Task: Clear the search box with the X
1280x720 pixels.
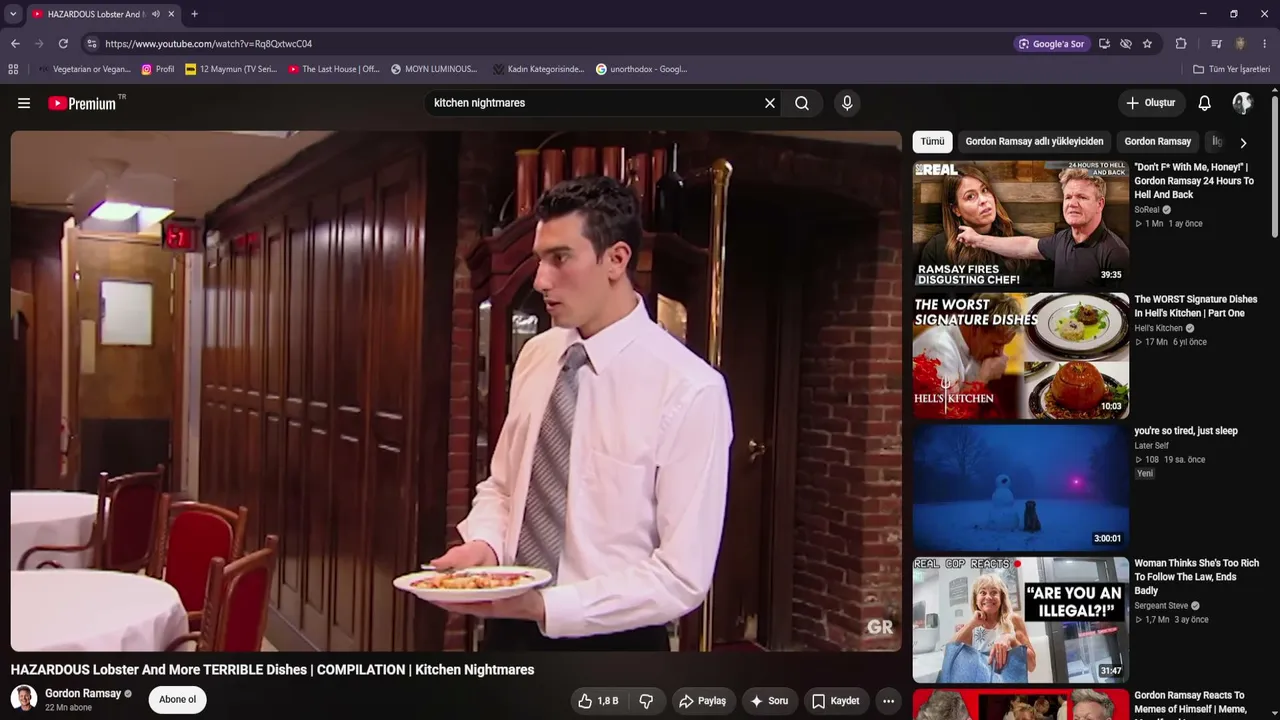Action: [x=770, y=103]
